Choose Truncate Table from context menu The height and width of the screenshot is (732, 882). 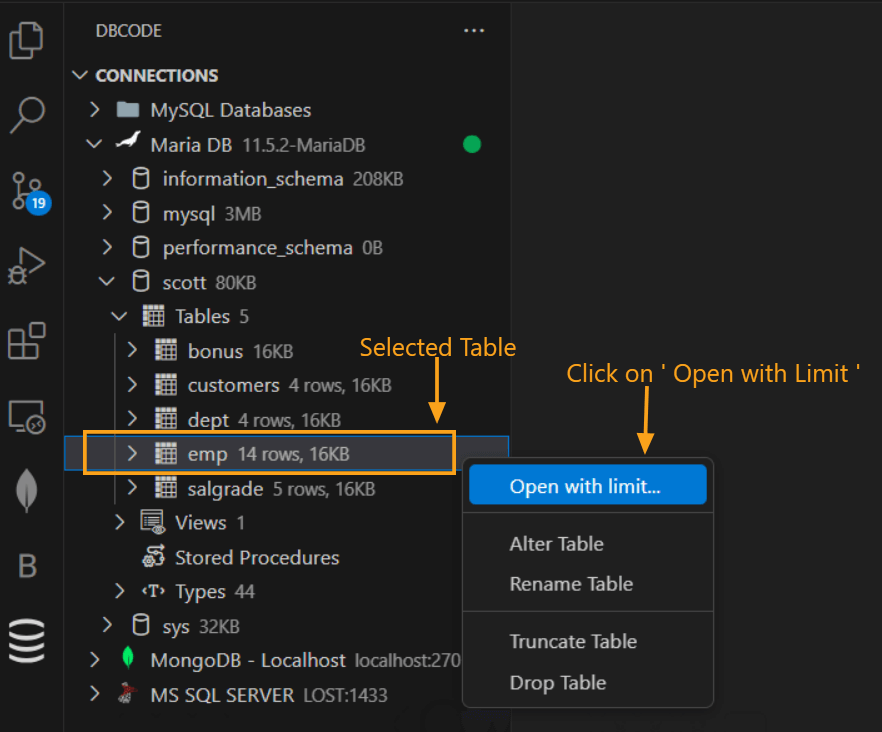[588, 641]
